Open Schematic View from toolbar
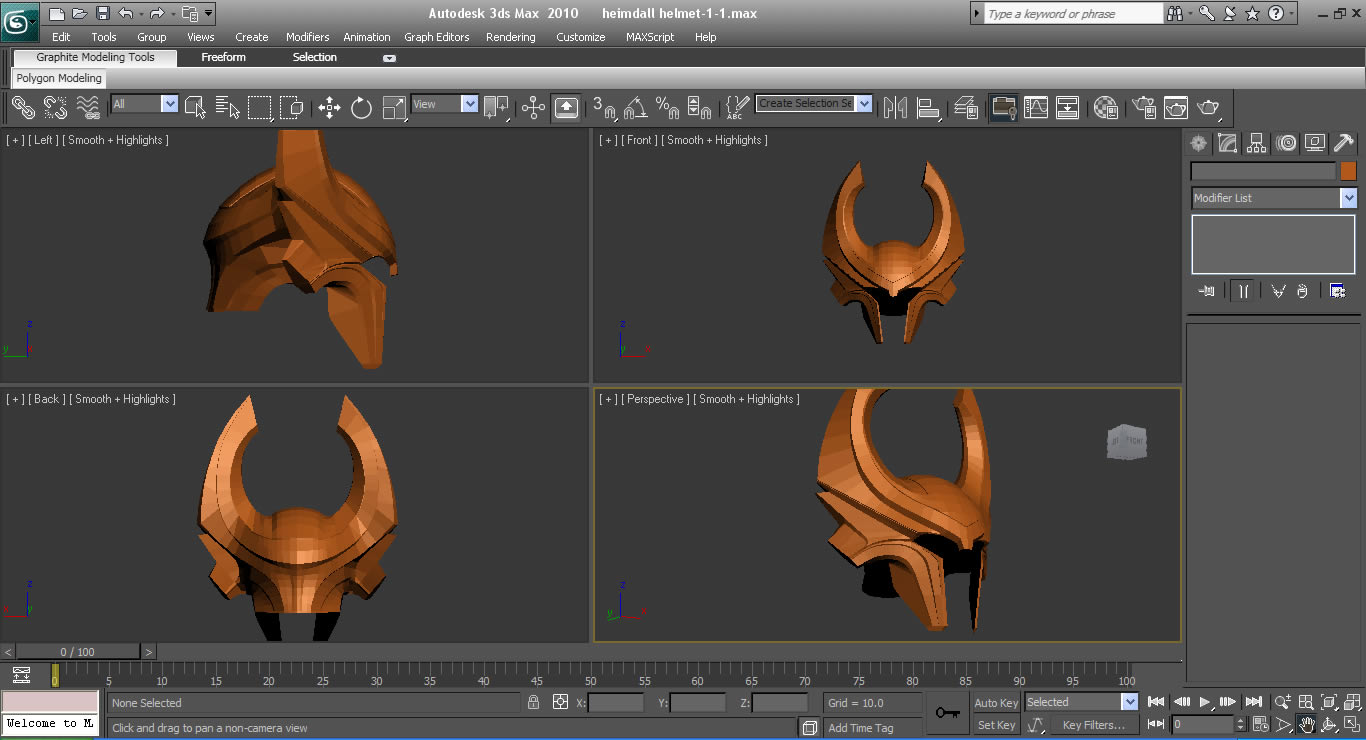The width and height of the screenshot is (1366, 740). tap(1068, 106)
